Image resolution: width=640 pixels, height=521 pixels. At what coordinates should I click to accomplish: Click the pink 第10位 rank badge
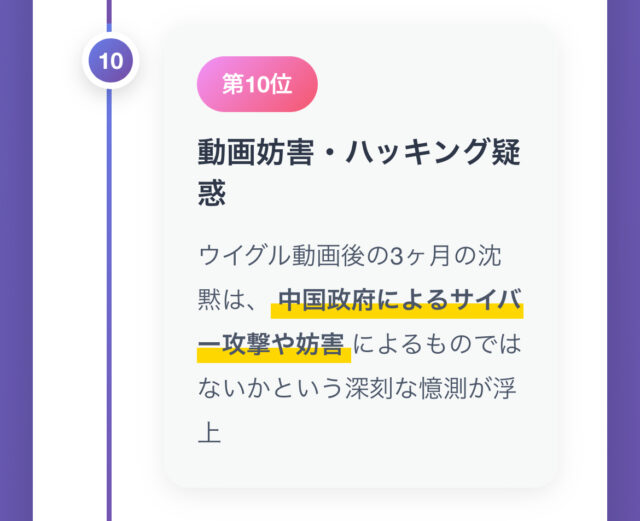tap(257, 84)
